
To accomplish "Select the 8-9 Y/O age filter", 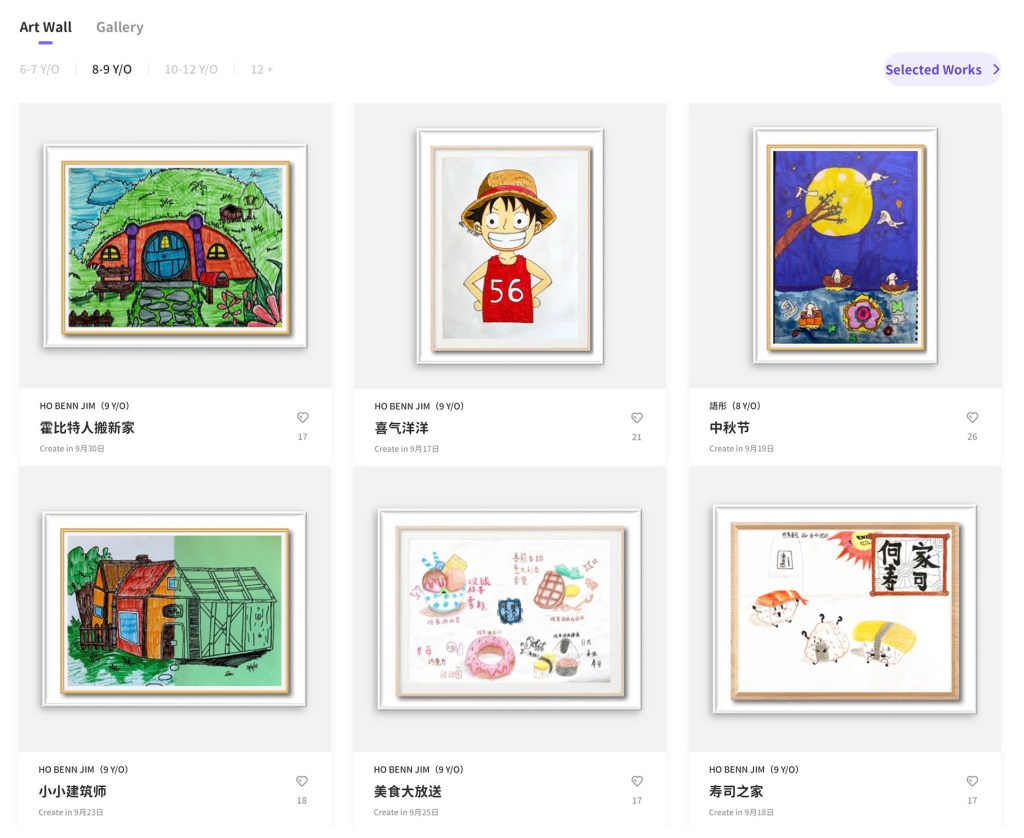I will (112, 69).
